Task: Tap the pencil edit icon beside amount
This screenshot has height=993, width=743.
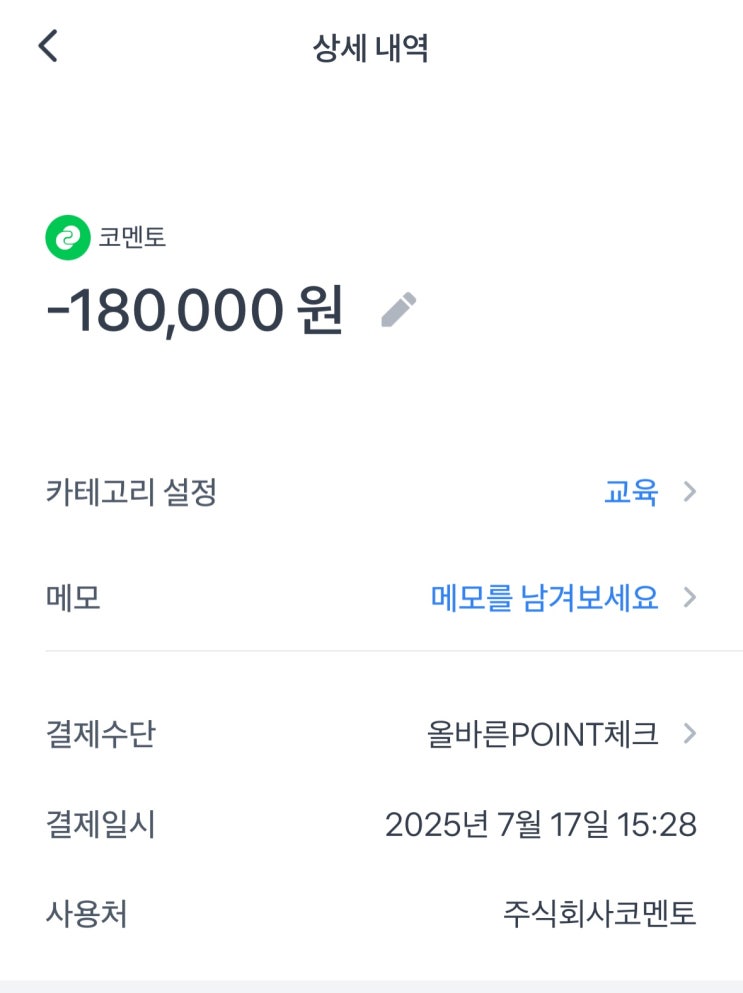Action: (398, 310)
